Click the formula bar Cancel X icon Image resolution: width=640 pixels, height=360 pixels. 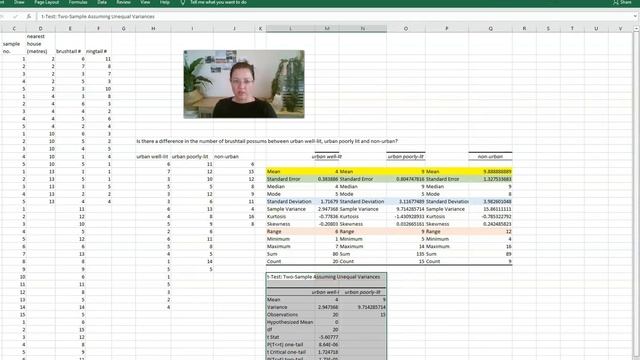[2, 16]
